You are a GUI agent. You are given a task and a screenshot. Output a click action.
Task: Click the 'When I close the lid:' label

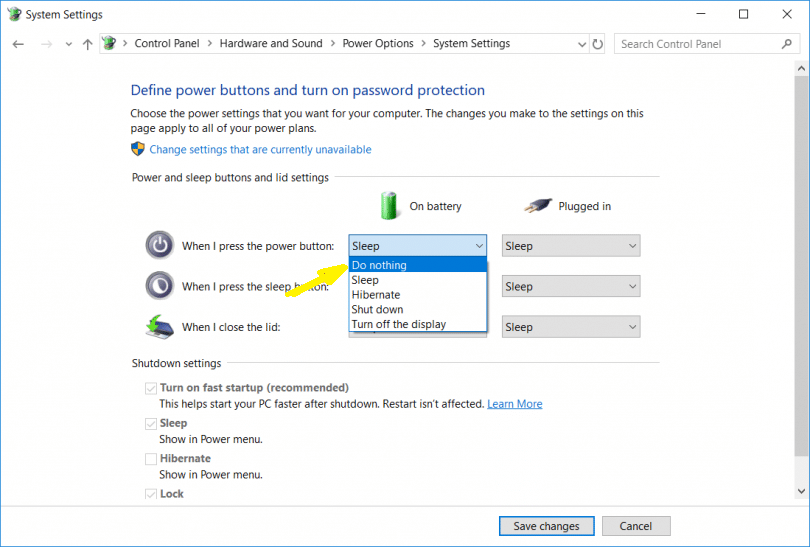pyautogui.click(x=231, y=327)
